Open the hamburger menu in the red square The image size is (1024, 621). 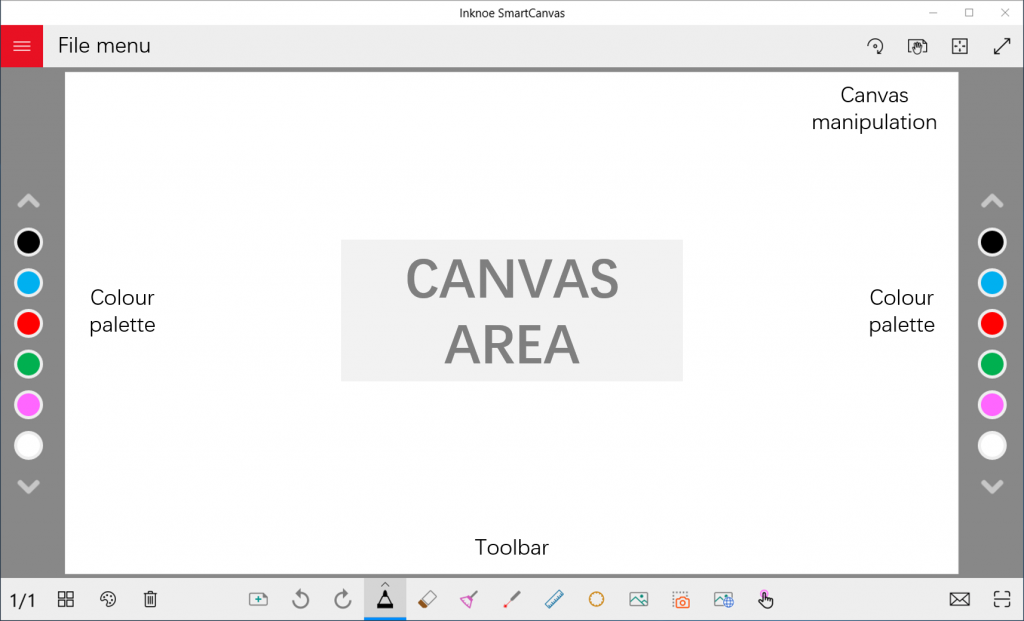click(x=21, y=46)
